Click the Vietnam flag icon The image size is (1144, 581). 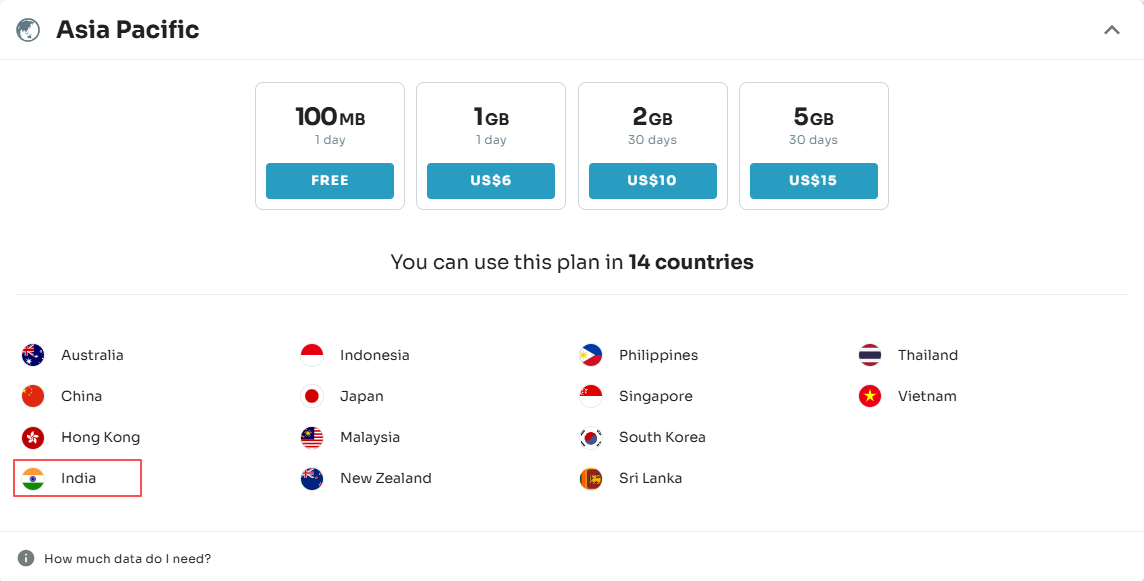(870, 396)
